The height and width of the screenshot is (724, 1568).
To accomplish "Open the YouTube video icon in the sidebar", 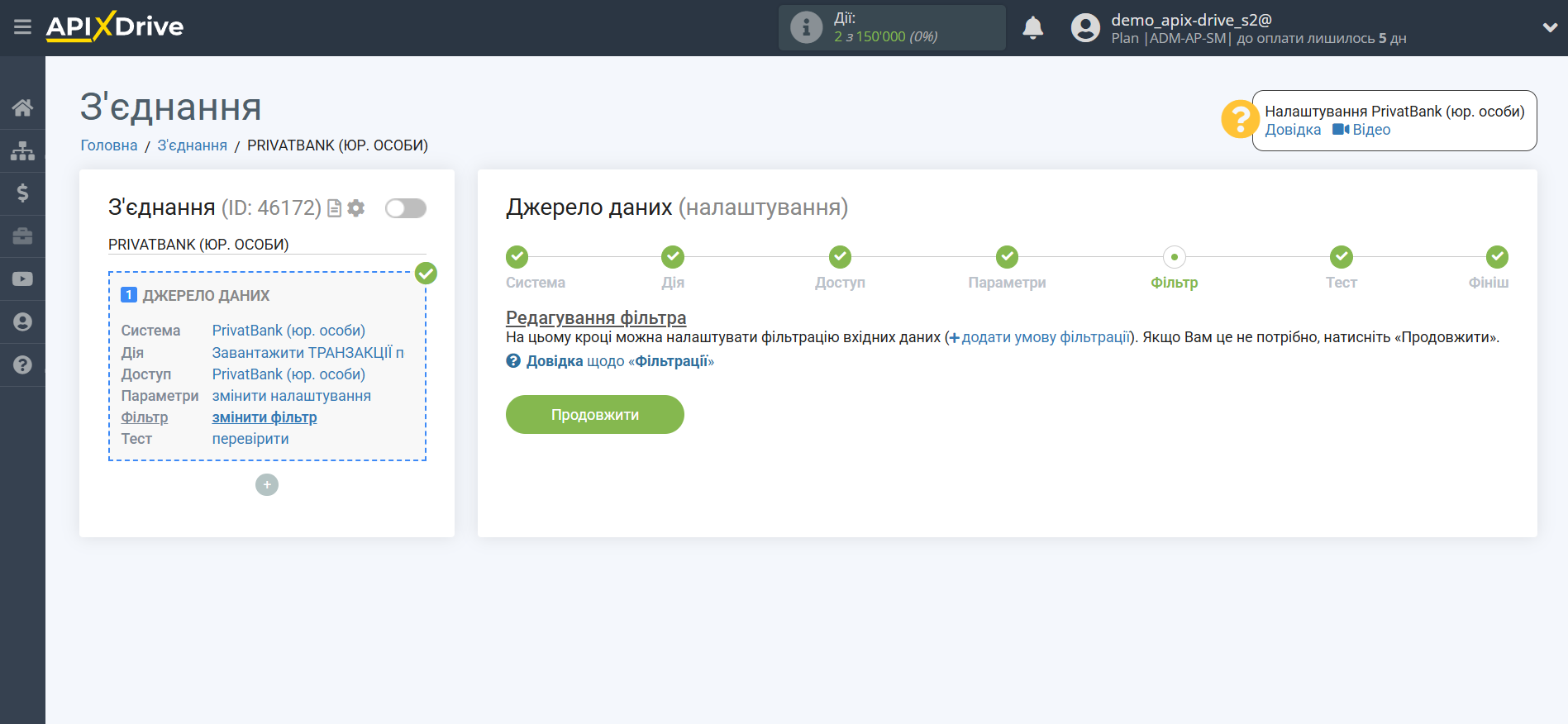I will [x=22, y=279].
